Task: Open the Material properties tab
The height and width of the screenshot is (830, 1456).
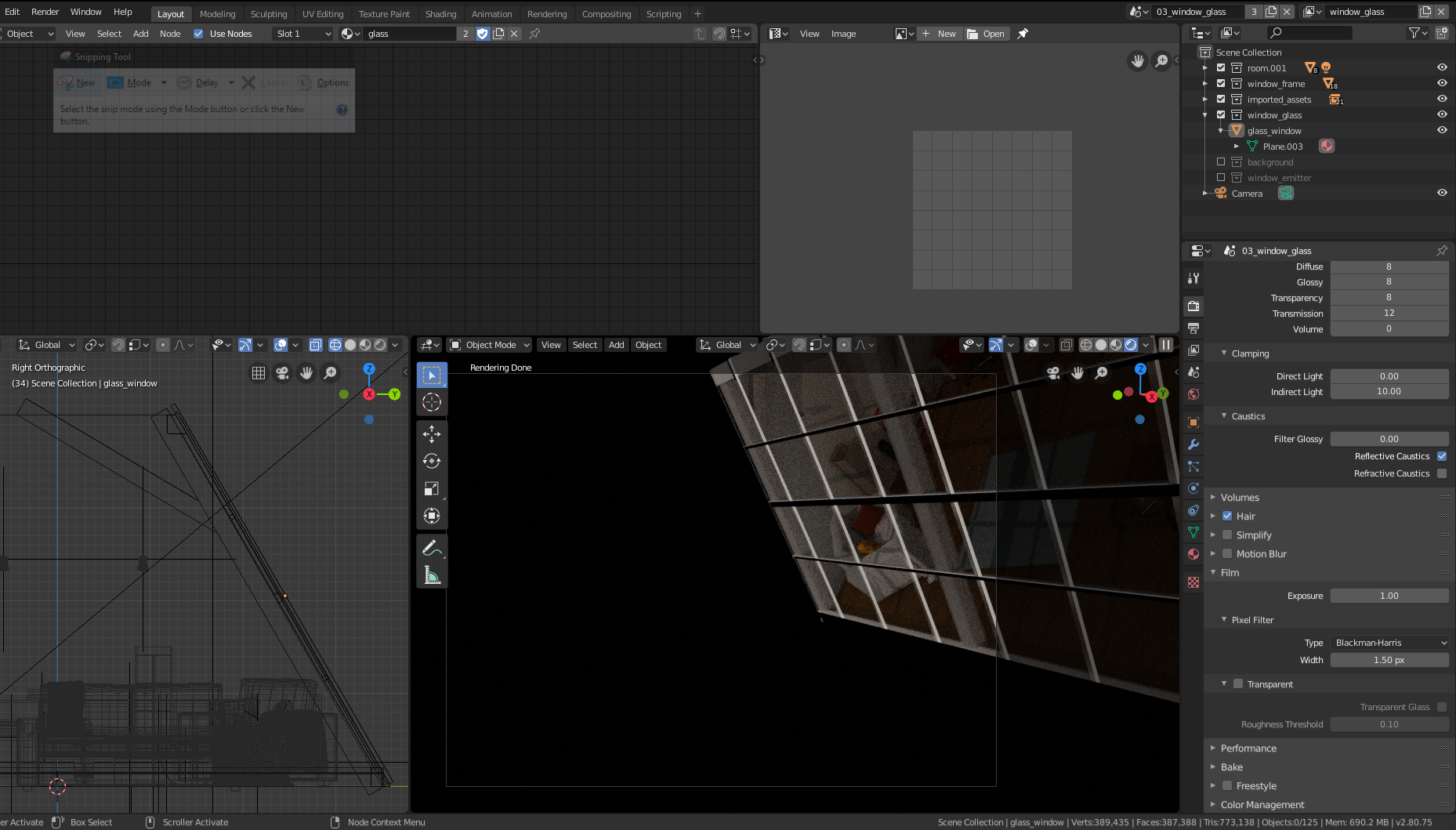Action: pyautogui.click(x=1193, y=554)
